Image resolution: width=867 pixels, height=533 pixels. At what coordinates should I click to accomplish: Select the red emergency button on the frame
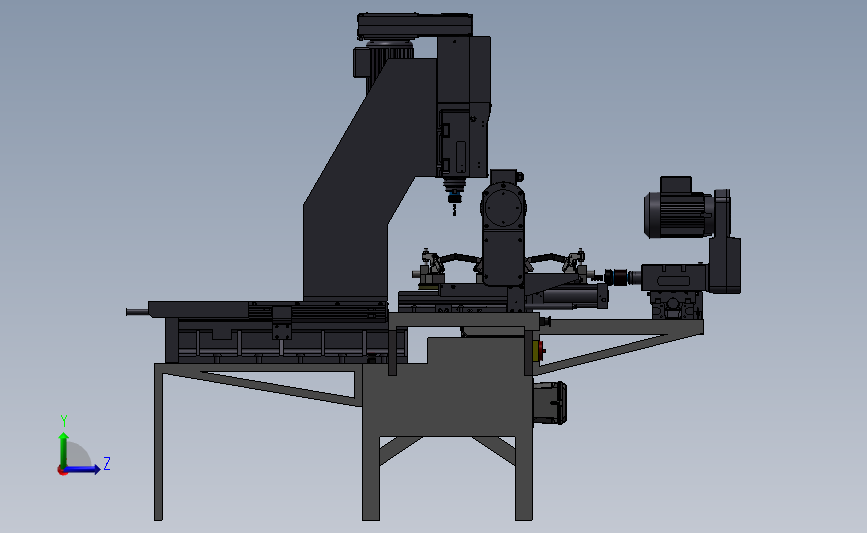[540, 350]
